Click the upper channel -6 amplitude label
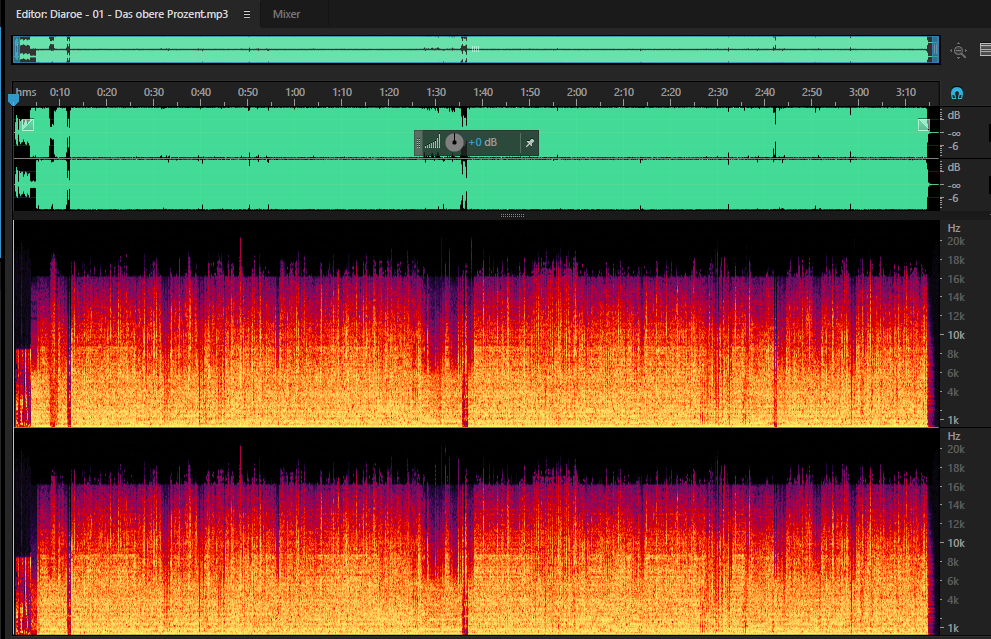The image size is (991, 639). (x=954, y=147)
